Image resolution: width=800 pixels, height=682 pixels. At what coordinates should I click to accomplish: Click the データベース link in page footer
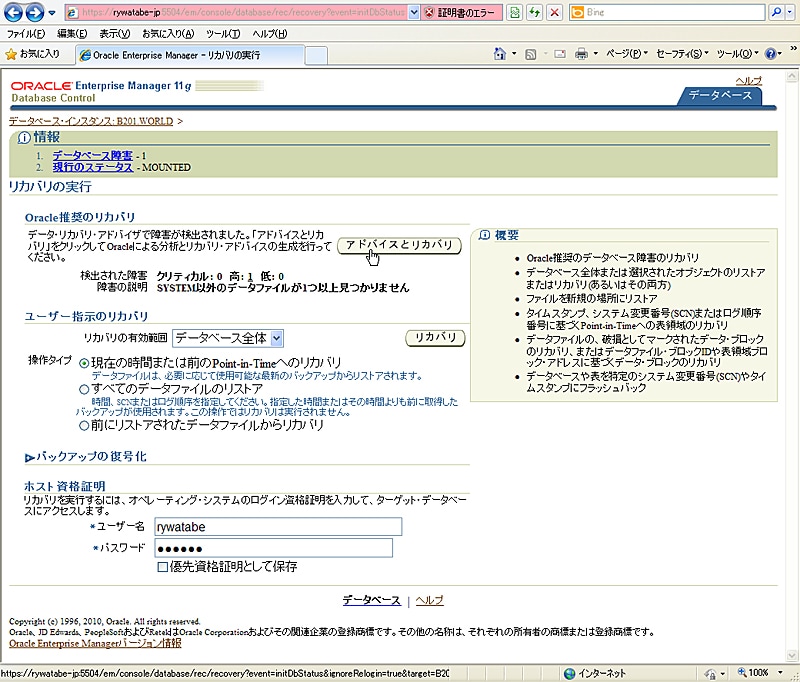[x=371, y=600]
